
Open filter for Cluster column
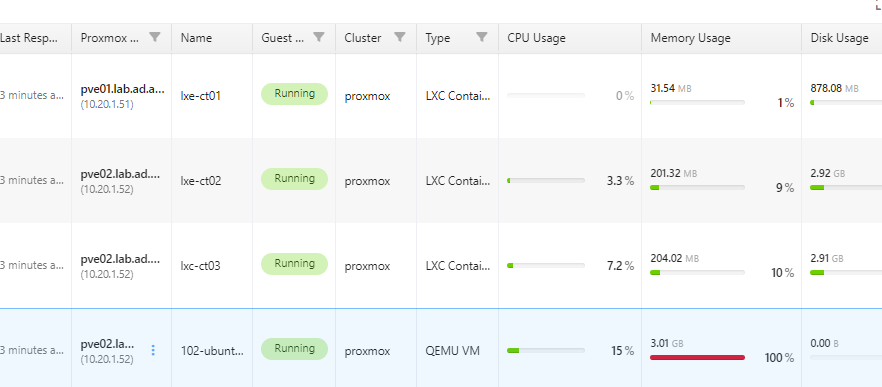(400, 37)
